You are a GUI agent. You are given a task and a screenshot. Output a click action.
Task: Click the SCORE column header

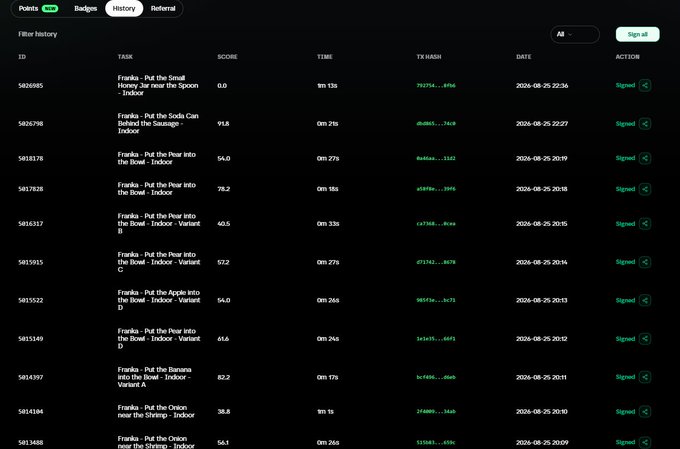point(227,57)
